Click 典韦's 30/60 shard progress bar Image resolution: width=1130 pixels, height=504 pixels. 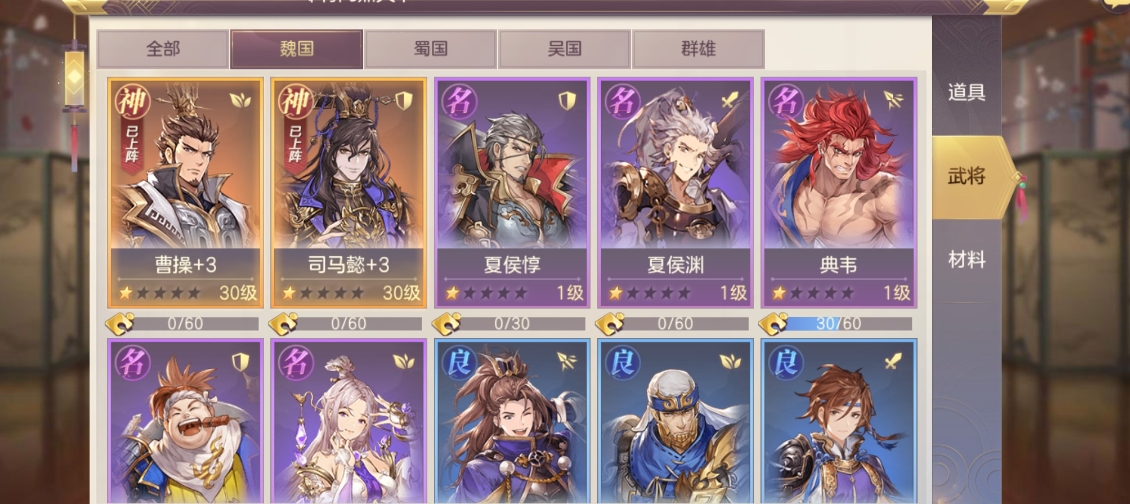pyautogui.click(x=848, y=324)
